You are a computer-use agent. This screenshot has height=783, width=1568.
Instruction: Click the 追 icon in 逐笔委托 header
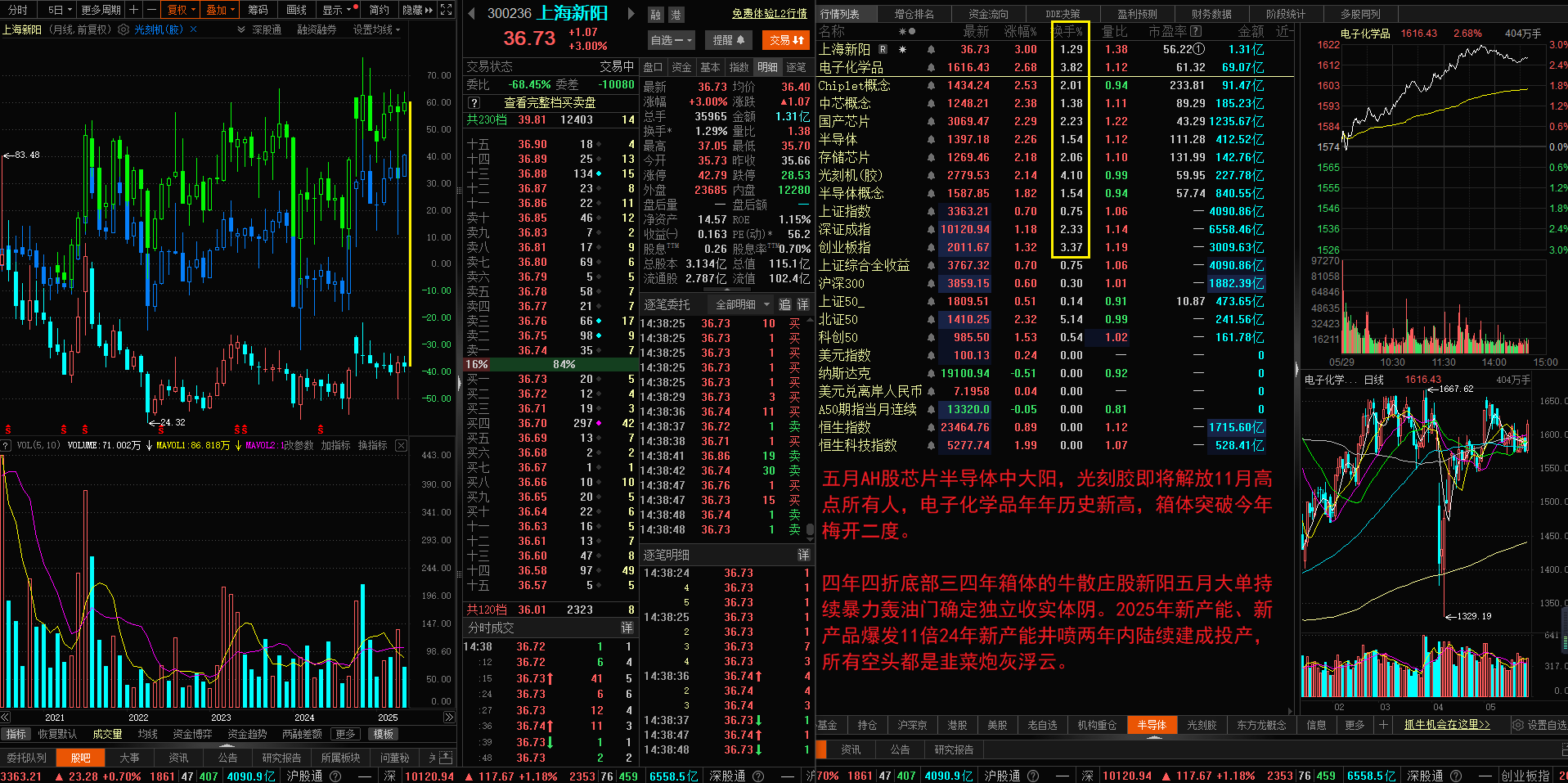coord(784,304)
